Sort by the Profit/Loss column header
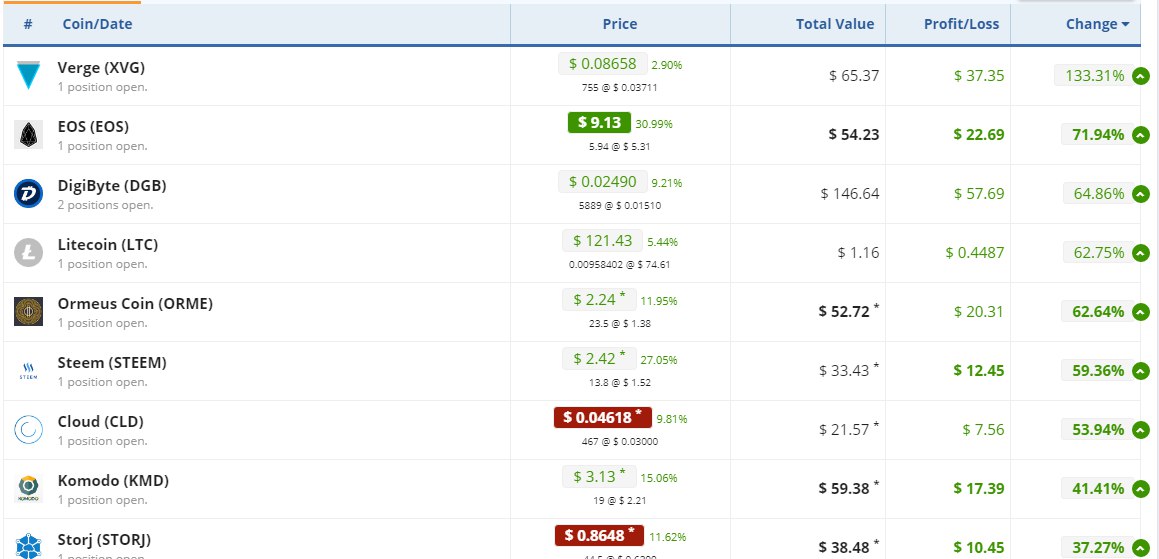The height and width of the screenshot is (559, 1159). (x=961, y=24)
